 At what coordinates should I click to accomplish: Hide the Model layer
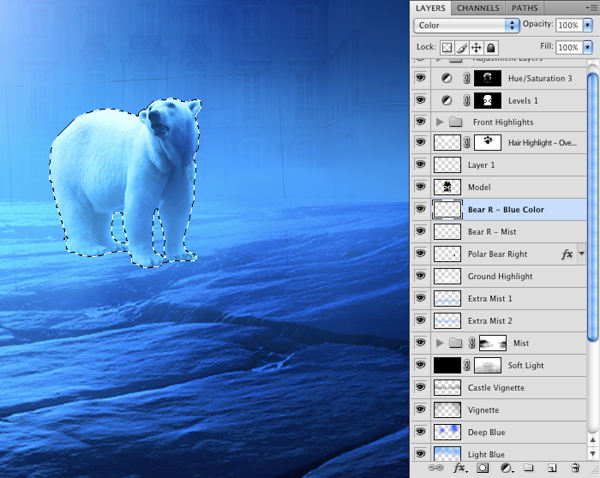click(x=421, y=187)
